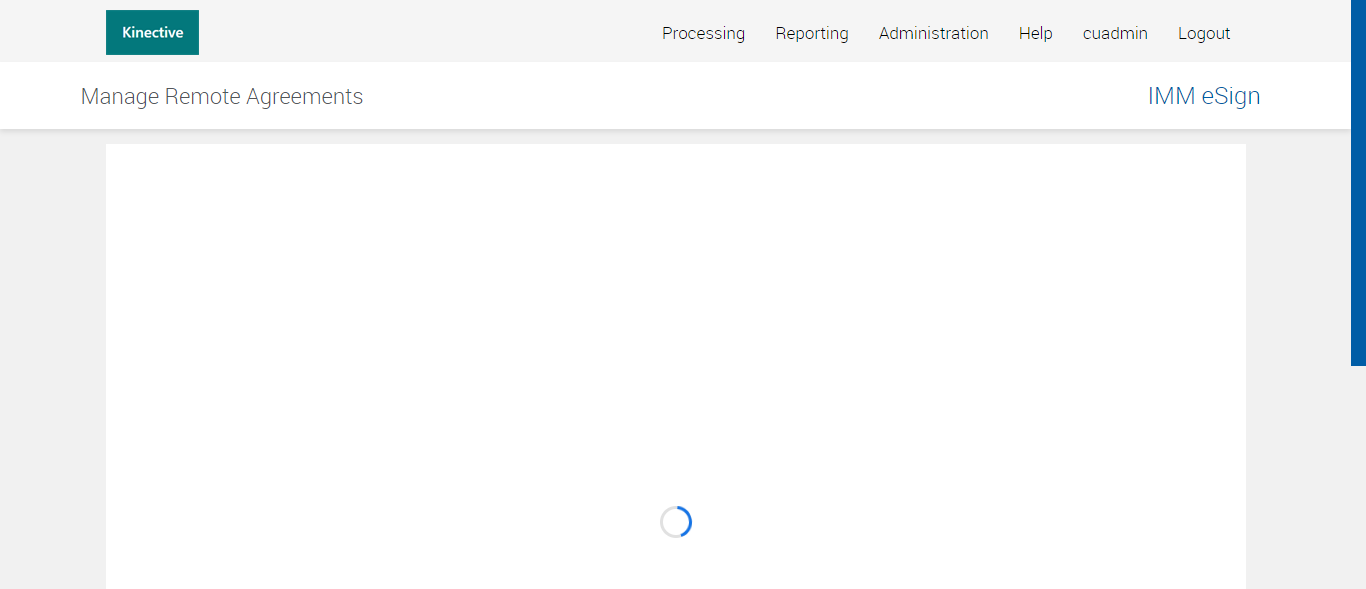Click the Manage Remote Agreements heading
Screen dimensions: 1366x589
tap(222, 96)
